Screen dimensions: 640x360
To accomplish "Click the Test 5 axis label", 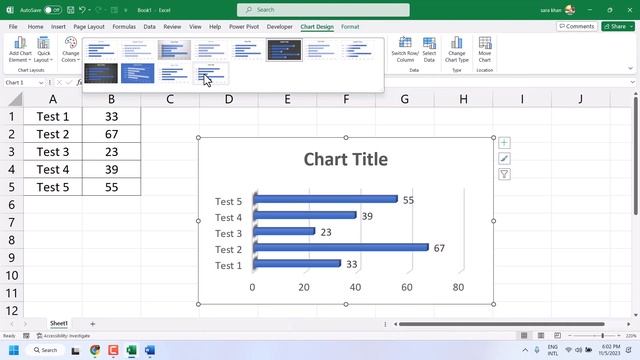I will point(229,201).
